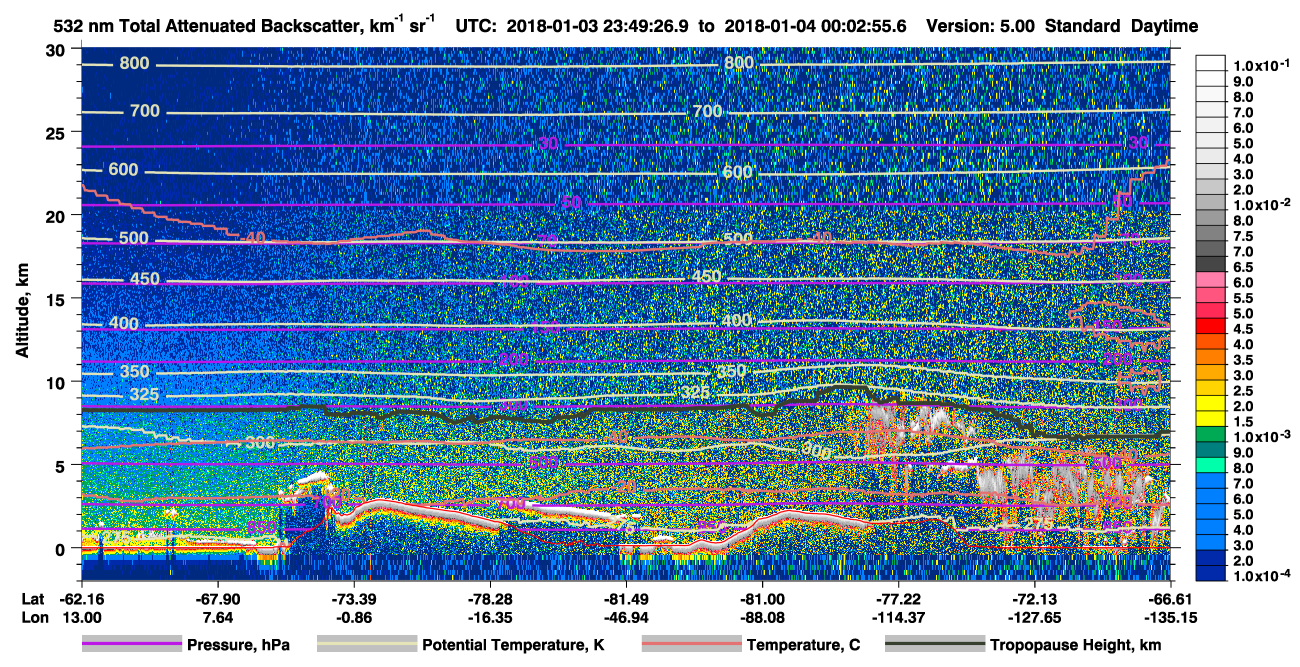Screen dimensions: 1300x667
Task: Click latitude value '-66.61'
Action: tap(1171, 598)
